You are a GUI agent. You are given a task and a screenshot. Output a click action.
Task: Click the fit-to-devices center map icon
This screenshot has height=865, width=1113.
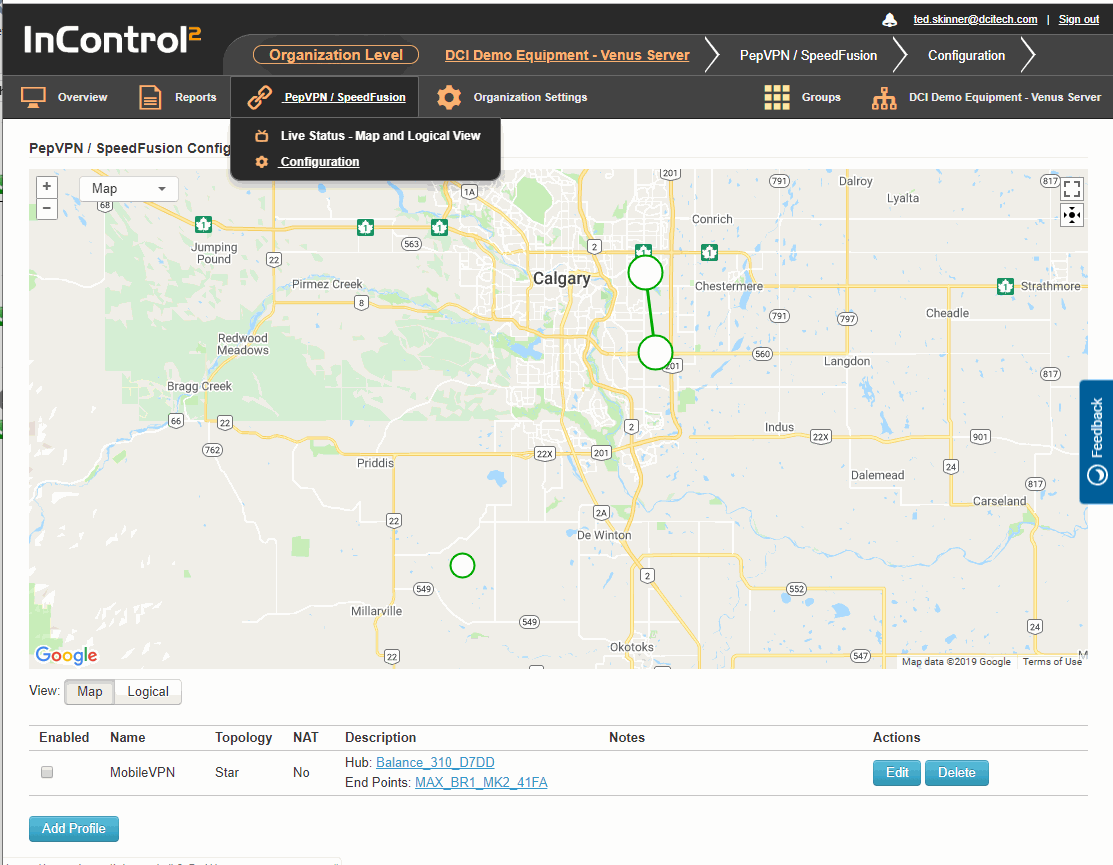point(1072,214)
